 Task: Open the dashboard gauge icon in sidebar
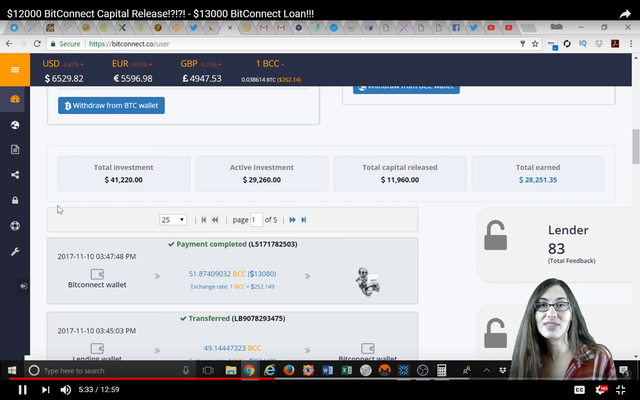click(x=15, y=99)
